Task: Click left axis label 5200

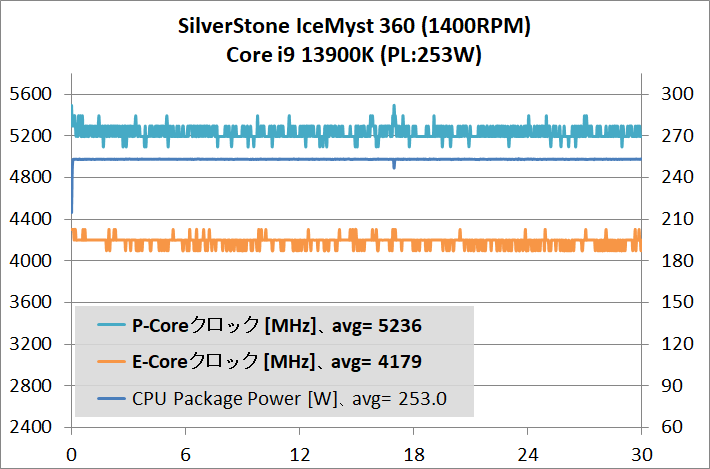Action: pyautogui.click(x=31, y=135)
